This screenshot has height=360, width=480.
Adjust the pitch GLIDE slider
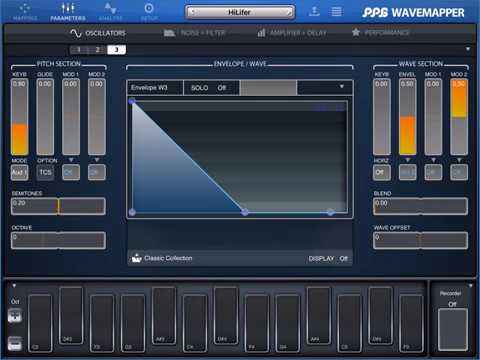coord(45,117)
